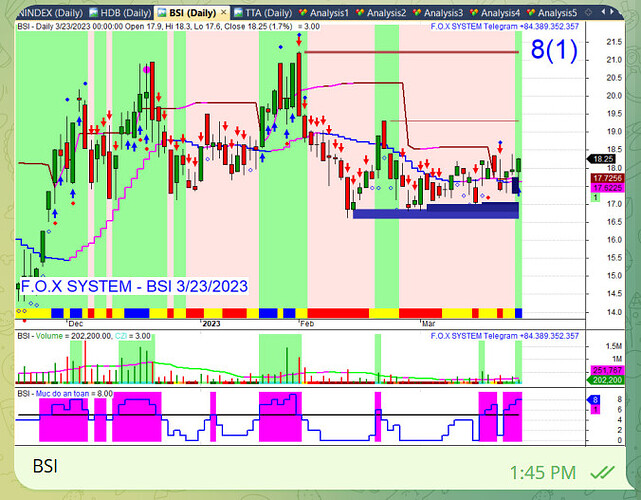This screenshot has width=641, height=500.
Task: Click the Analysis5 tab icon
Action: 531,13
